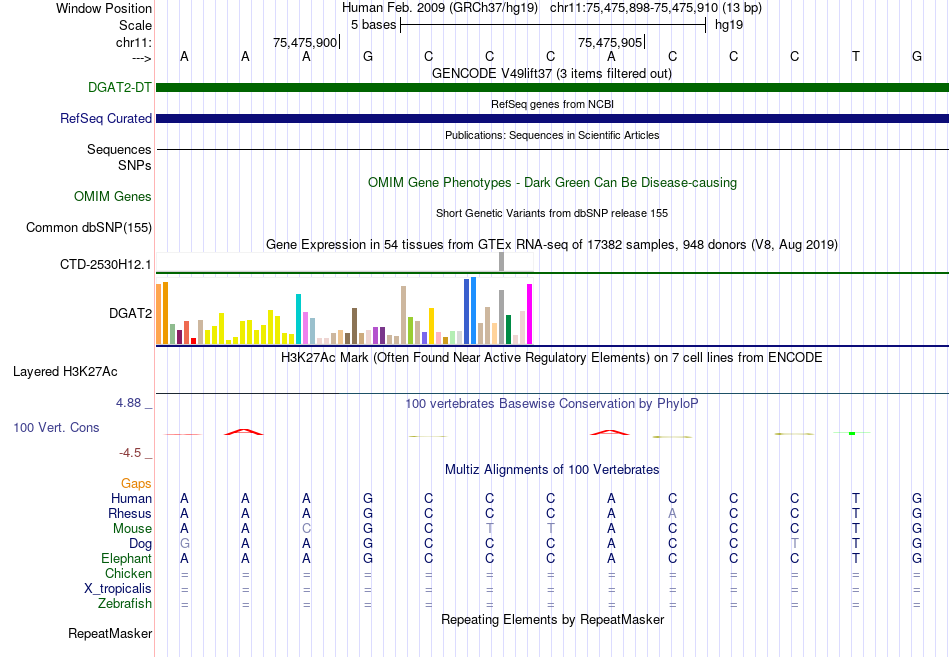Click the orange Gaps label
Screen dimensions: 950x657
136,483
